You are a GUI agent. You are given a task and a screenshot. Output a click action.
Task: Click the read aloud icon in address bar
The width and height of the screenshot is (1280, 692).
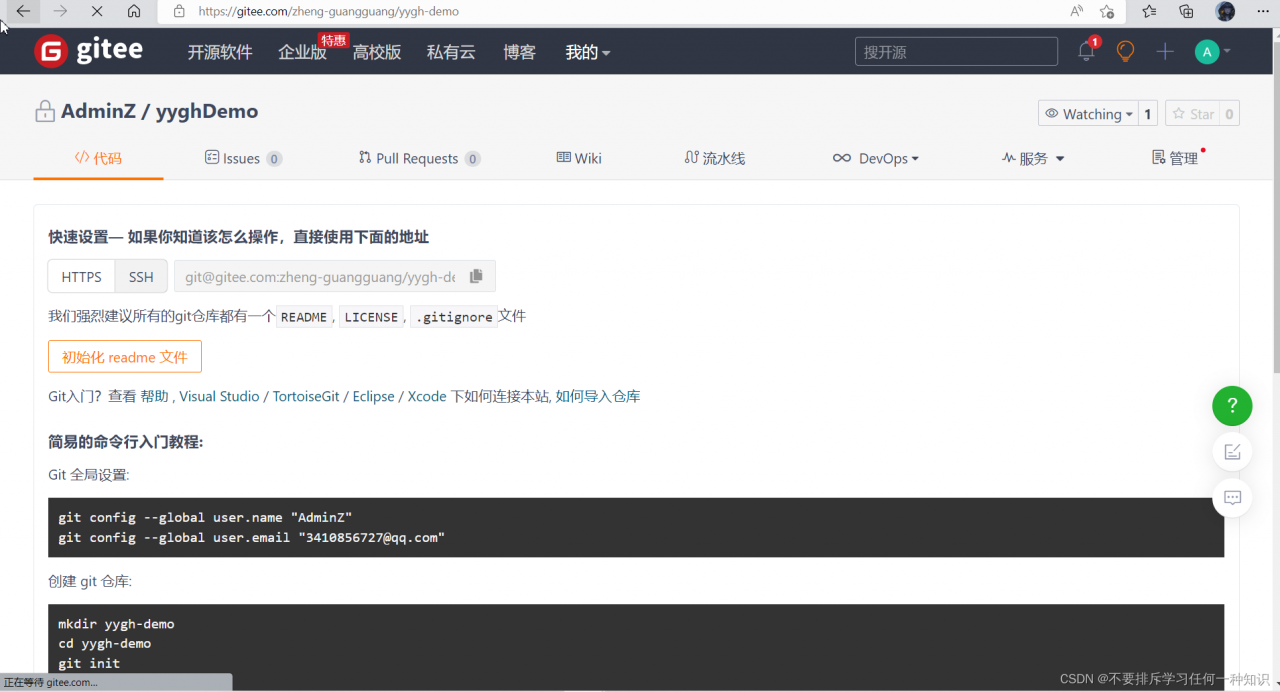[1077, 11]
